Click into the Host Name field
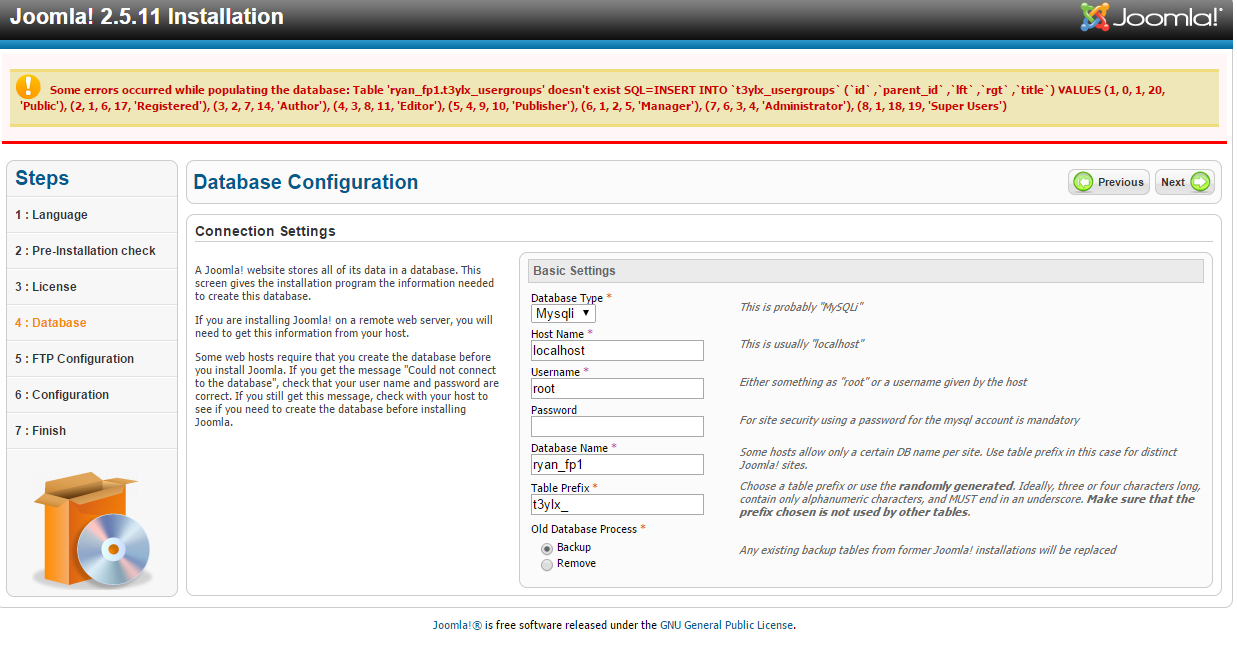Image resolution: width=1237 pixels, height=649 pixels. click(616, 350)
